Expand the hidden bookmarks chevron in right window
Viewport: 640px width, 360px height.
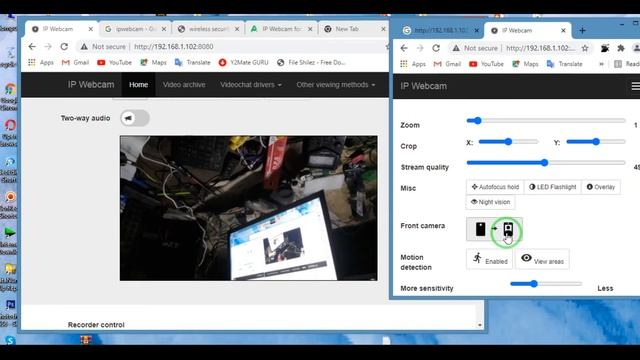(x=601, y=64)
